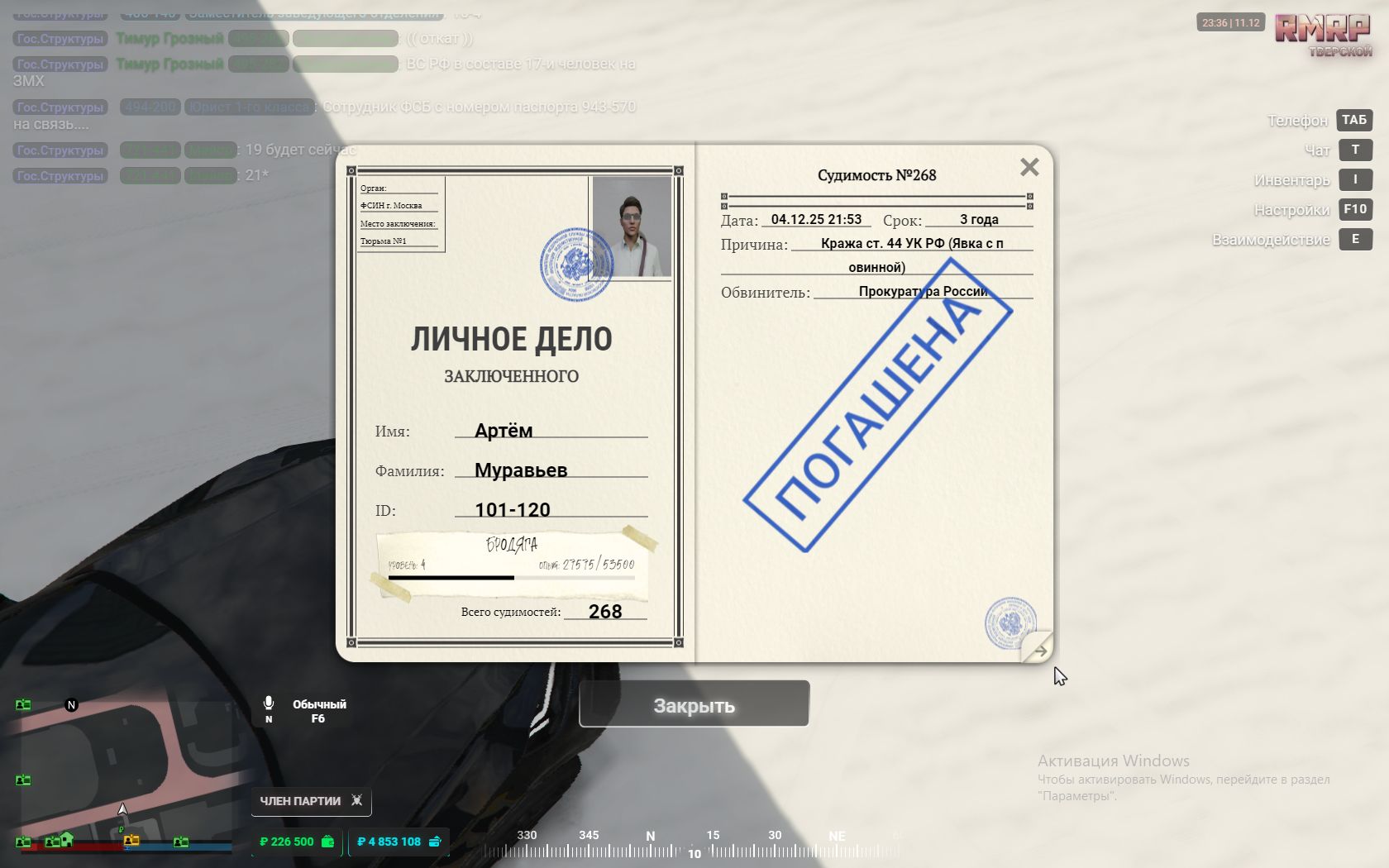Click the Закрыть button below the dossier

coord(694,704)
